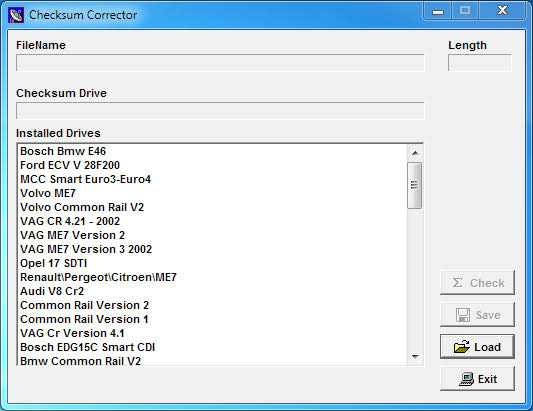Screen dimensions: 533x411
Task: Click the scroll up arrow of drives list
Action: tap(415, 153)
